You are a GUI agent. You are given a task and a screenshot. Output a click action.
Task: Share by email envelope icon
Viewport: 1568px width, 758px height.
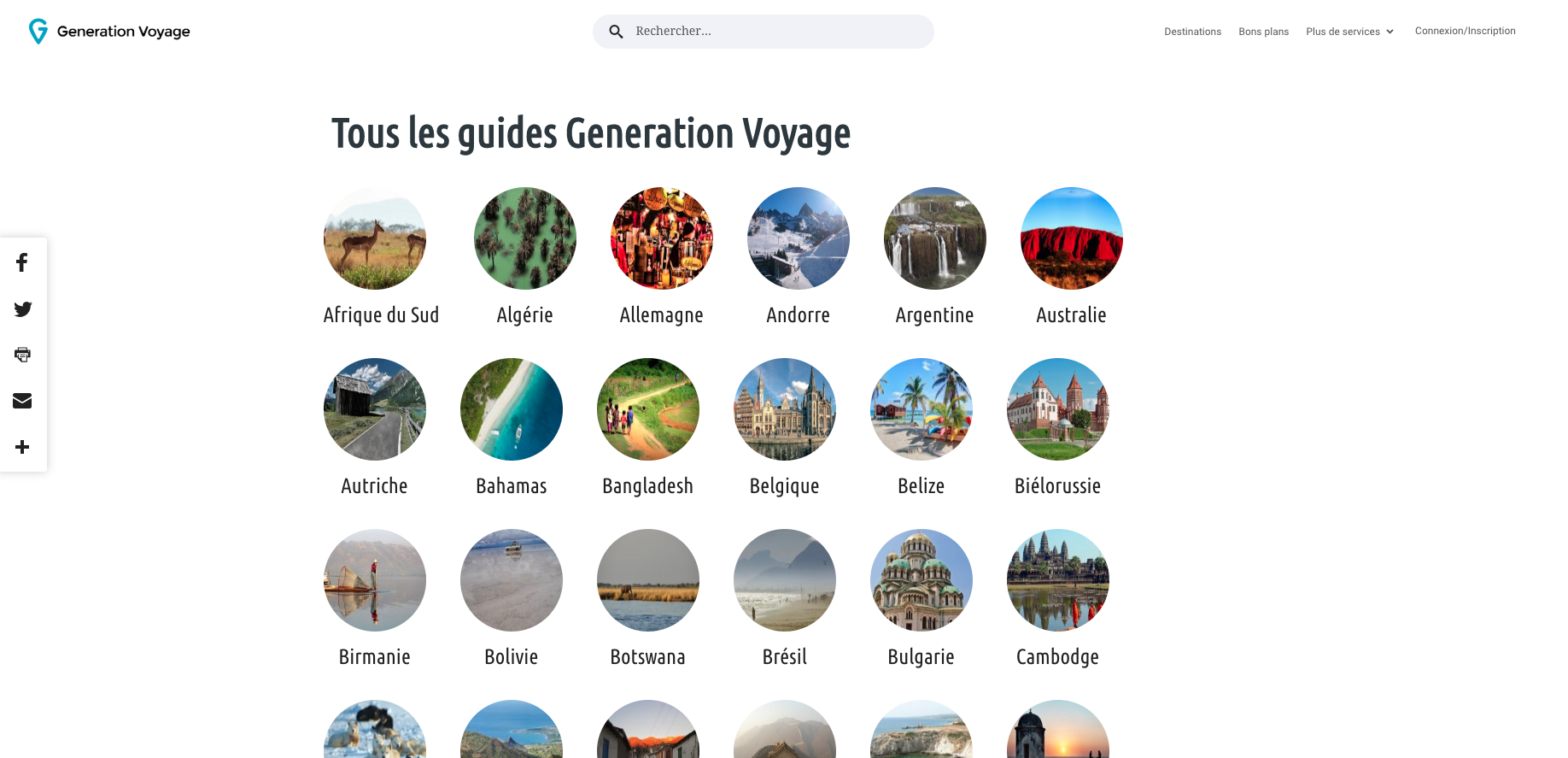coord(22,401)
